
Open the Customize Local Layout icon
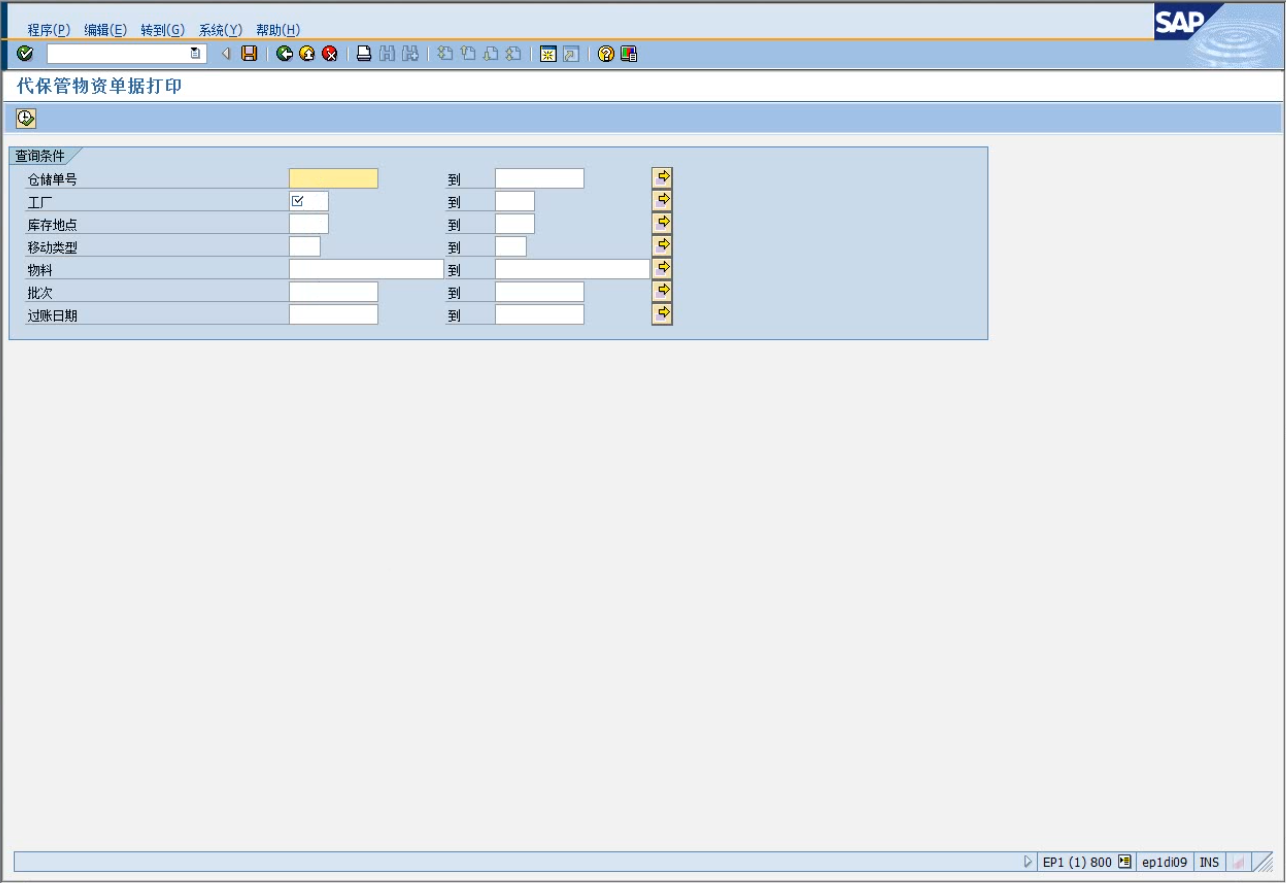pos(628,54)
